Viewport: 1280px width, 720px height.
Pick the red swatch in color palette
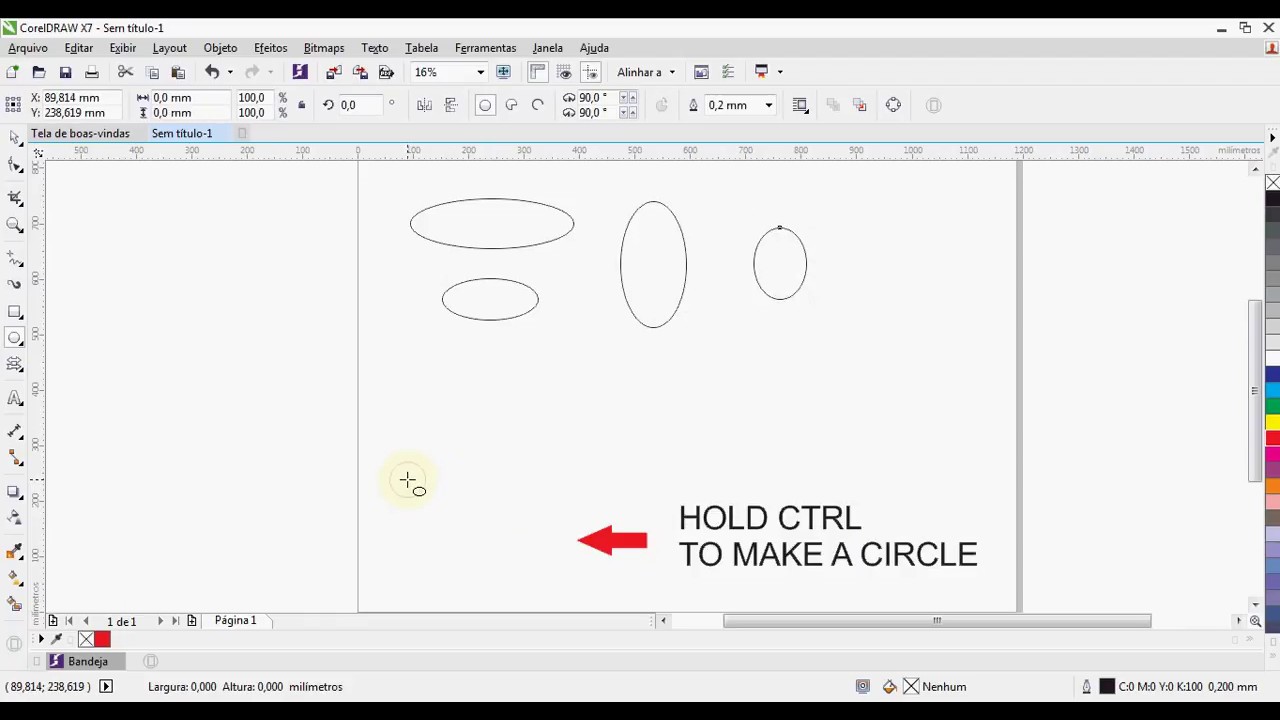[x=1272, y=438]
